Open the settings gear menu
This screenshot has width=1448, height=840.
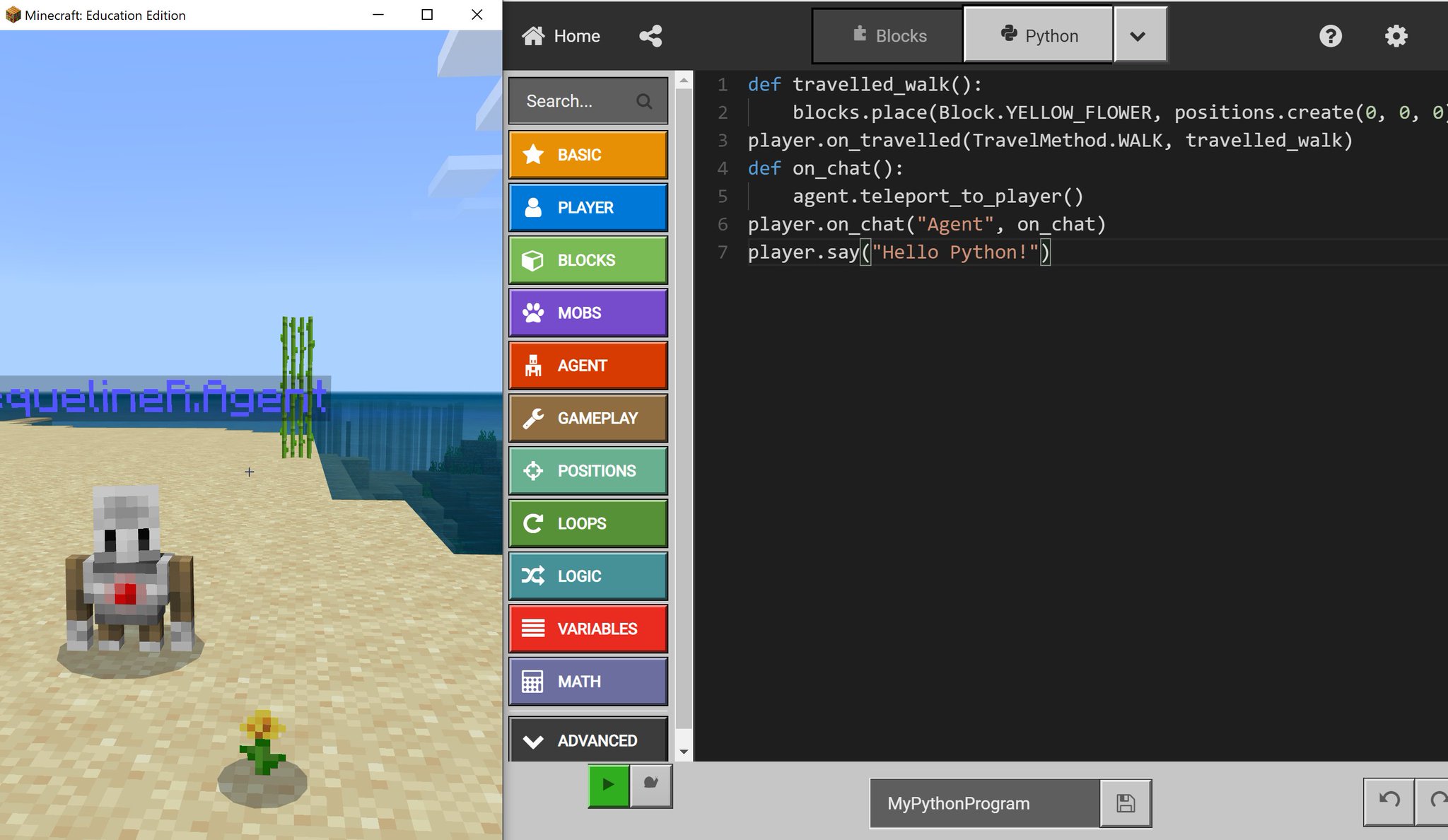1396,36
